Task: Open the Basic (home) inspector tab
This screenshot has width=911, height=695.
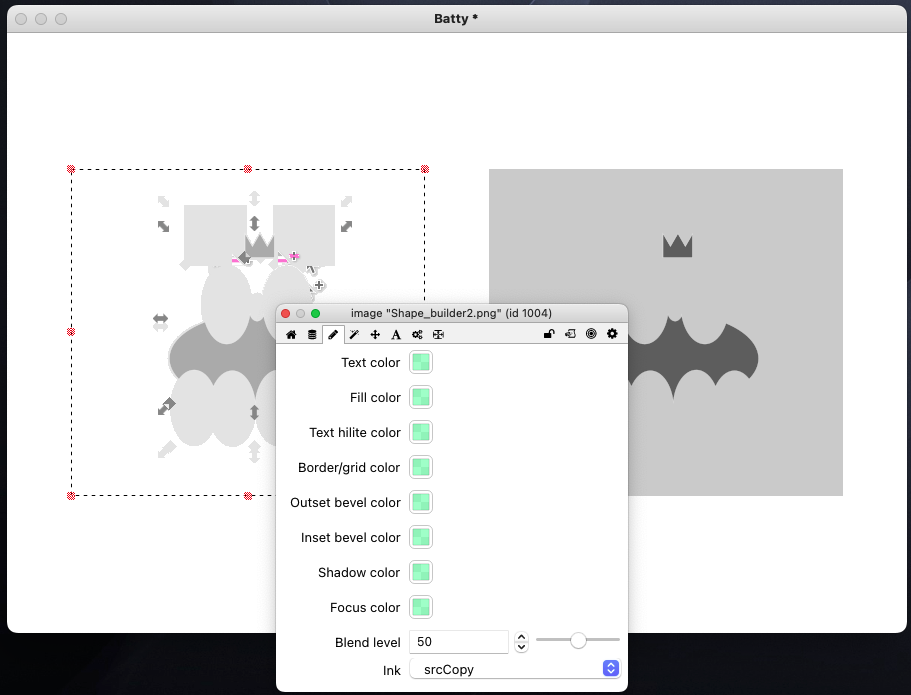Action: (291, 334)
